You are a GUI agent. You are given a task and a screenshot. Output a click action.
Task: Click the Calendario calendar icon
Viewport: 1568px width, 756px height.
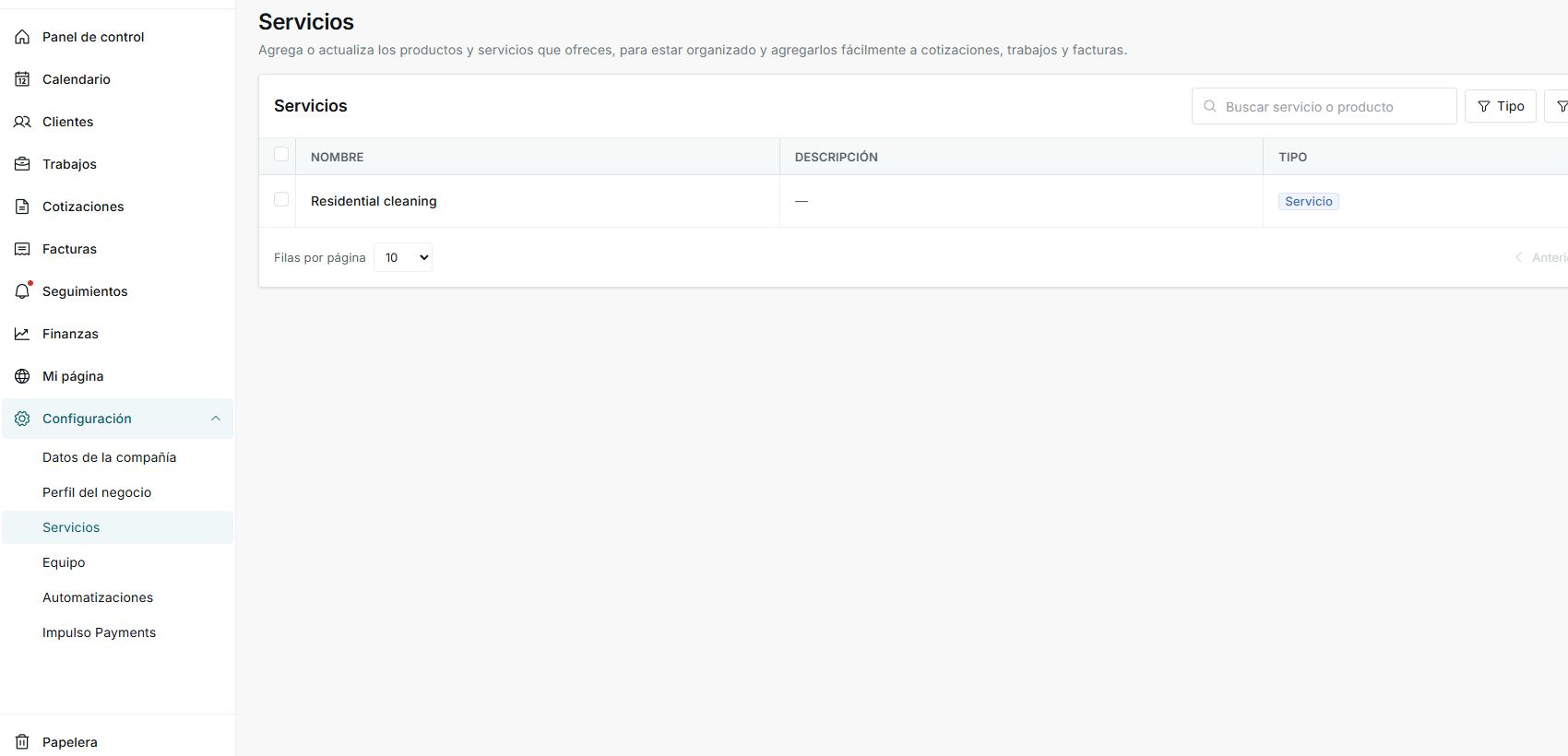click(x=22, y=79)
